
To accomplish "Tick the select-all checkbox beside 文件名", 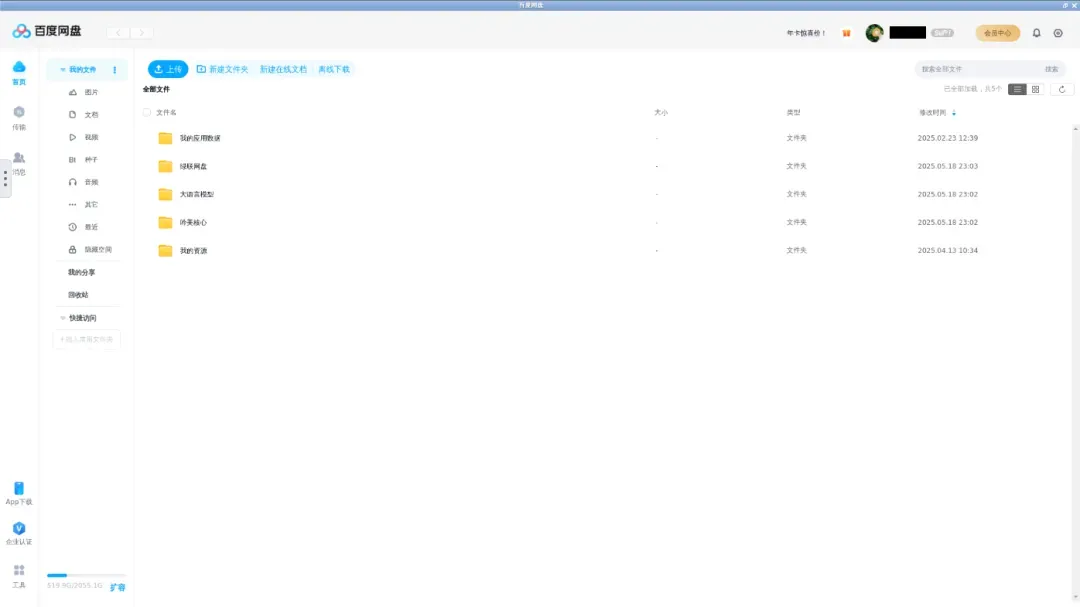I will 147,112.
